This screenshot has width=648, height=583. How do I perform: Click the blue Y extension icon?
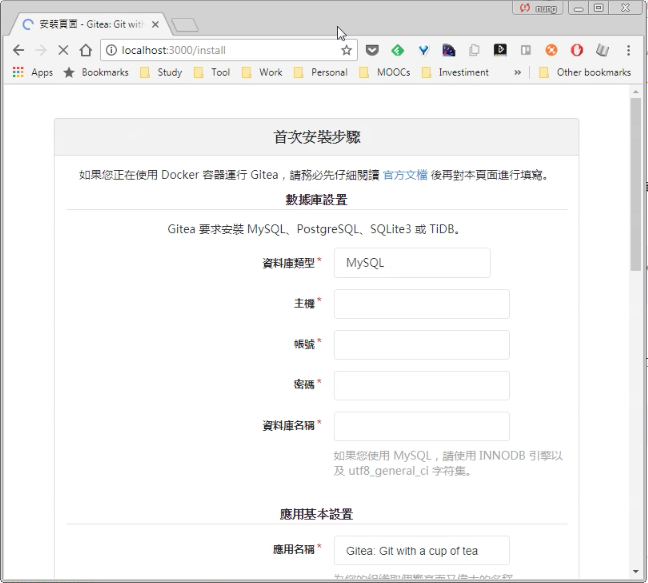[x=424, y=50]
